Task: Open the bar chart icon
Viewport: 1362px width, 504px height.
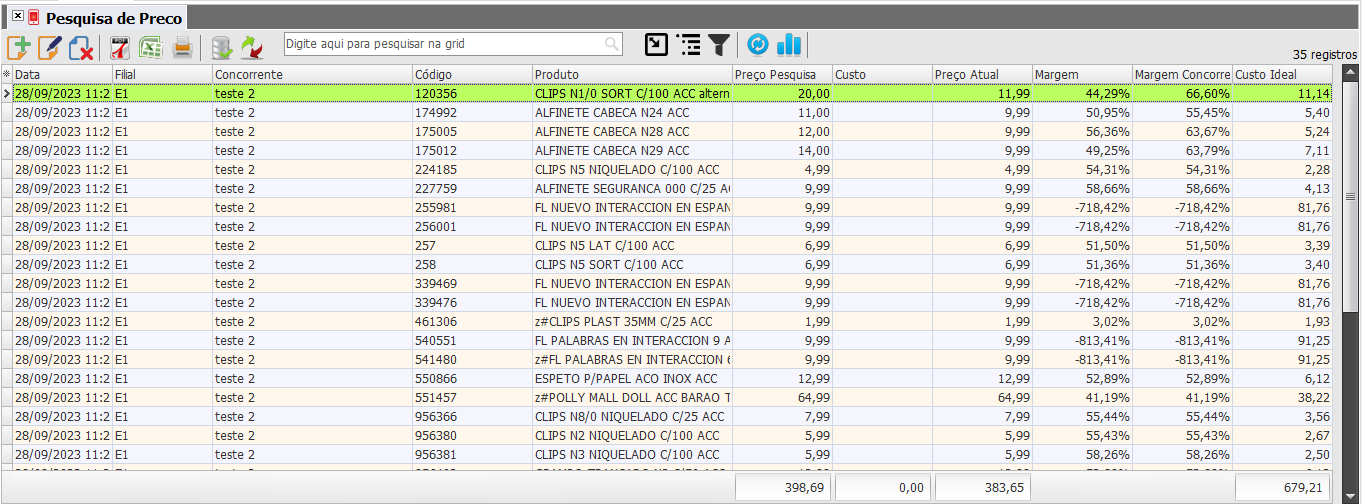Action: 789,44
